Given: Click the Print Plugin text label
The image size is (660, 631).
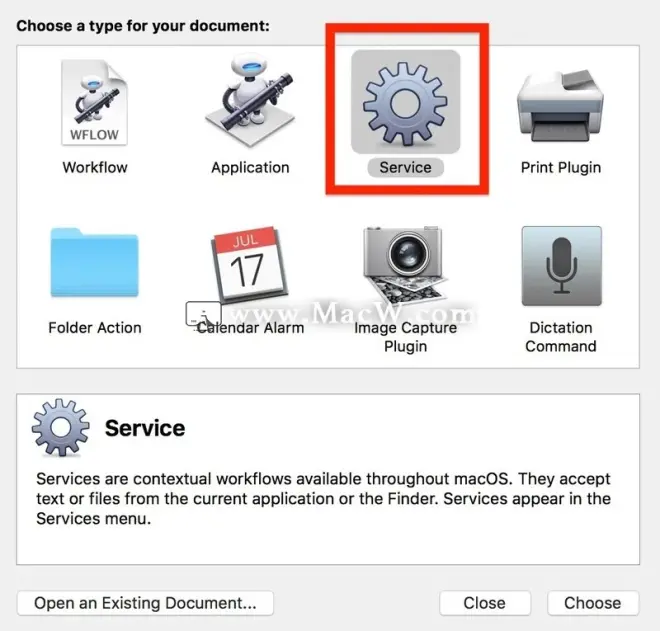Looking at the screenshot, I should click(x=561, y=168).
